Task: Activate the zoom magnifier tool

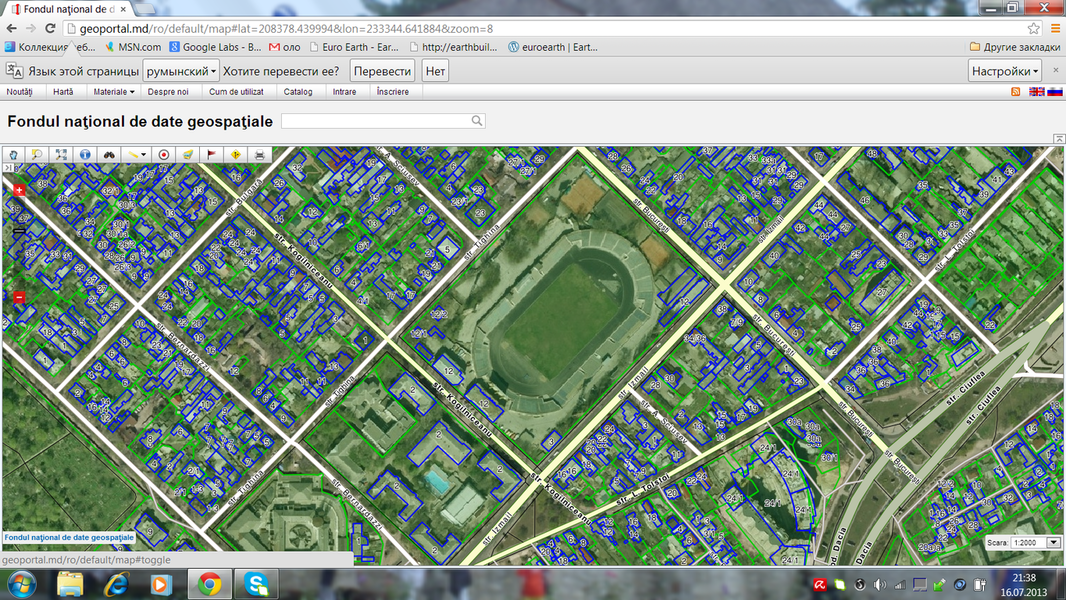Action: click(x=37, y=155)
